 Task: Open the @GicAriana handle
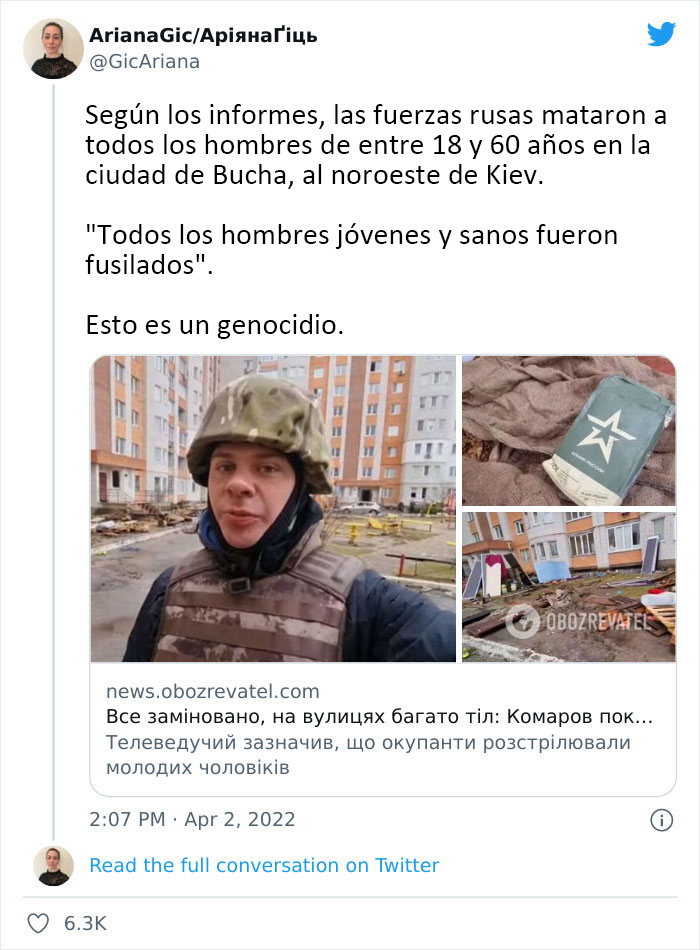(x=144, y=62)
